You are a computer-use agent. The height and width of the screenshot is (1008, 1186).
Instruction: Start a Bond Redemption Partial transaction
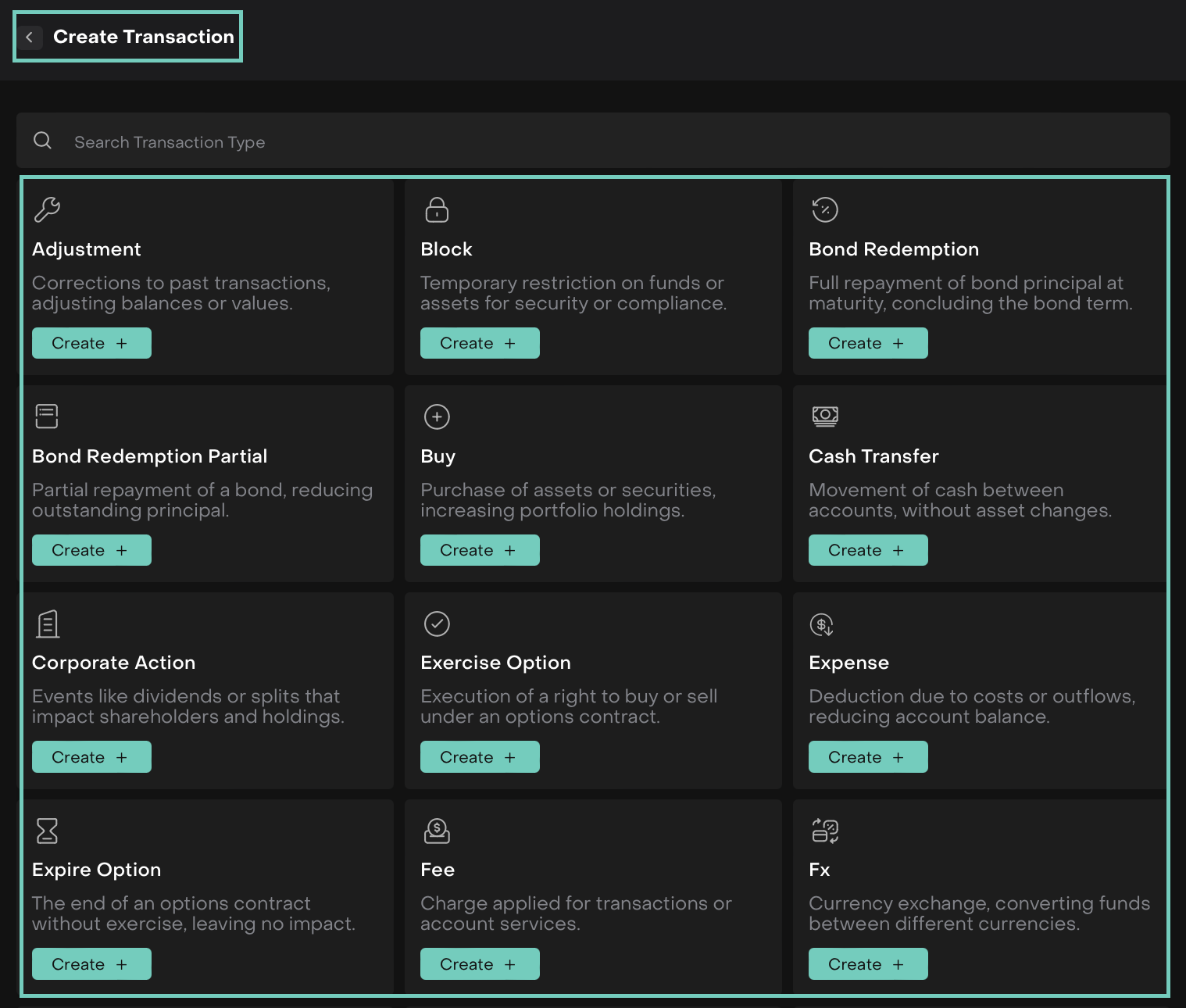pyautogui.click(x=91, y=550)
